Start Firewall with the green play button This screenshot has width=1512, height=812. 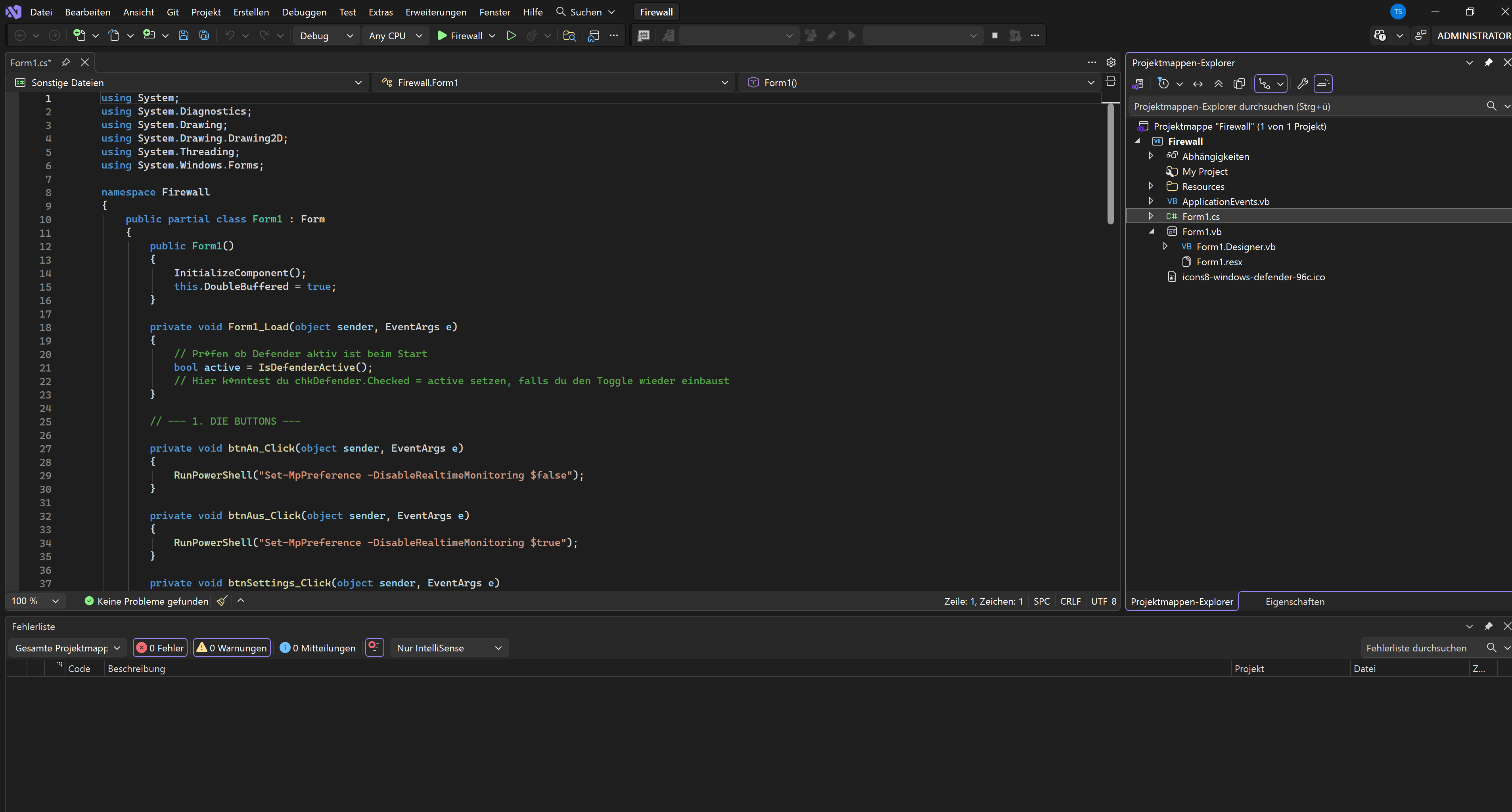(x=460, y=35)
